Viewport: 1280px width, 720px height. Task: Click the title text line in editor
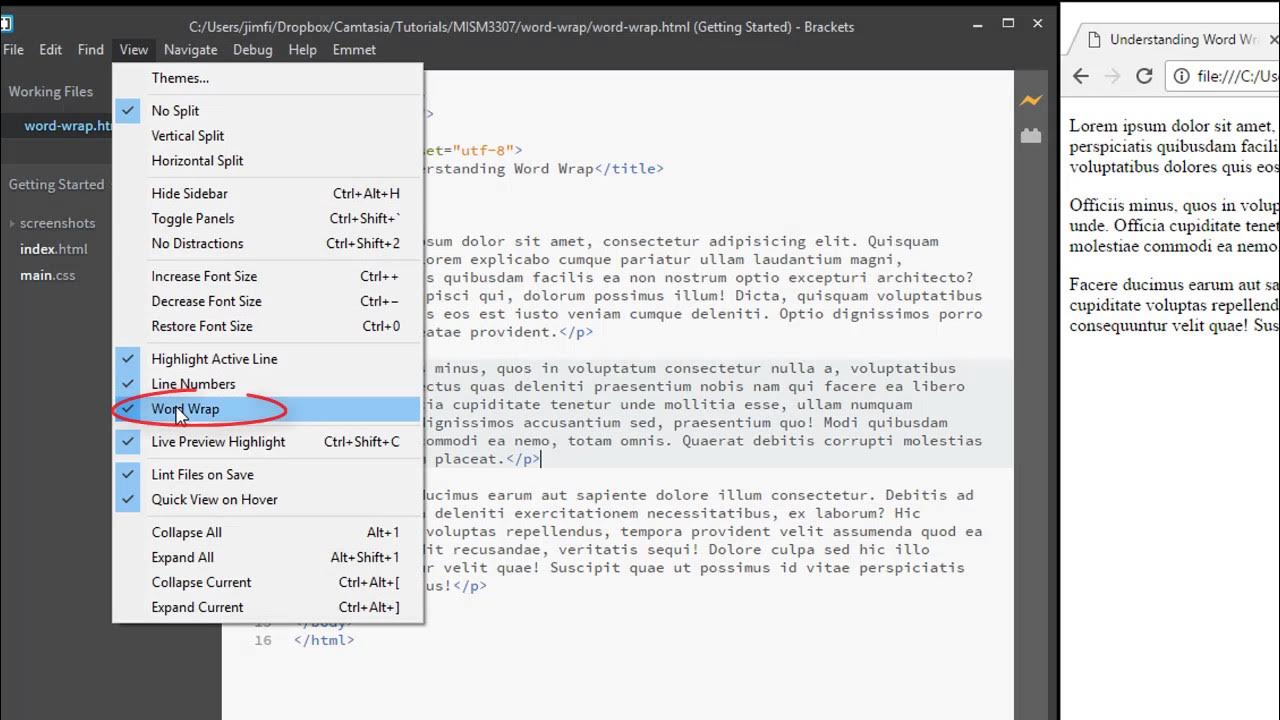click(x=543, y=169)
